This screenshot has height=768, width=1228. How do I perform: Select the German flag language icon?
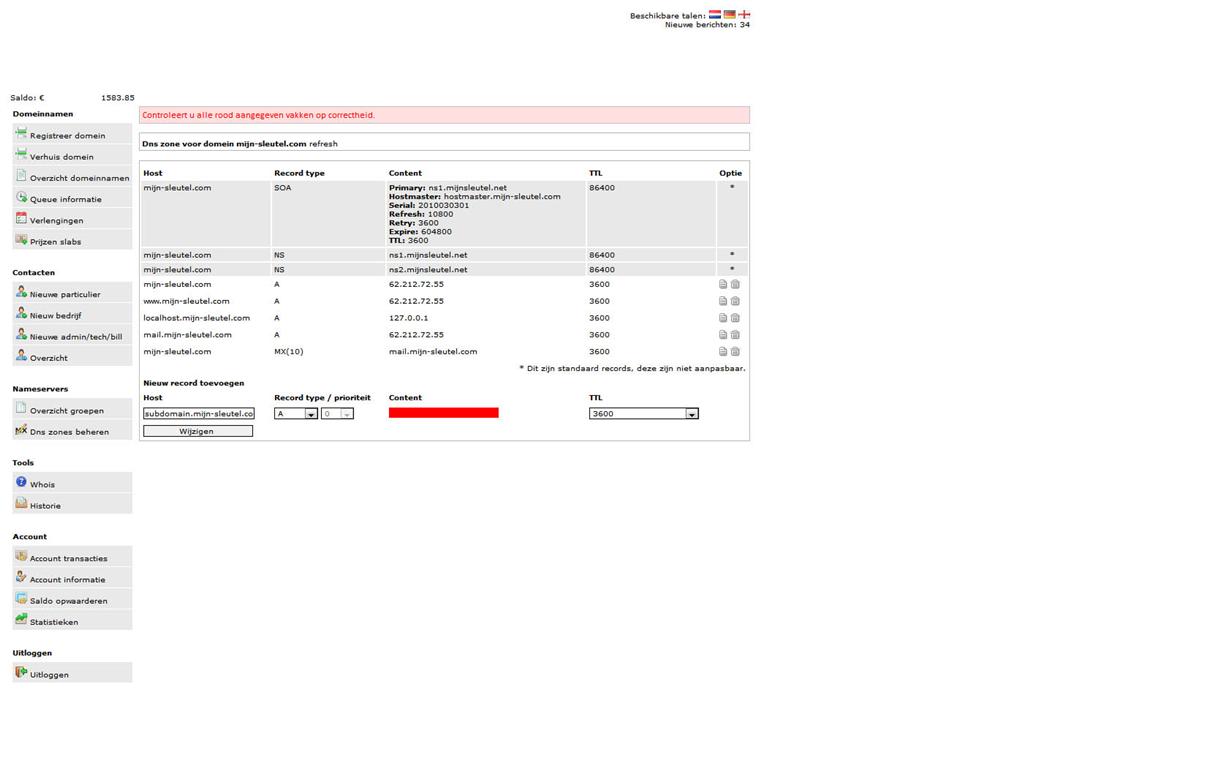click(x=729, y=15)
